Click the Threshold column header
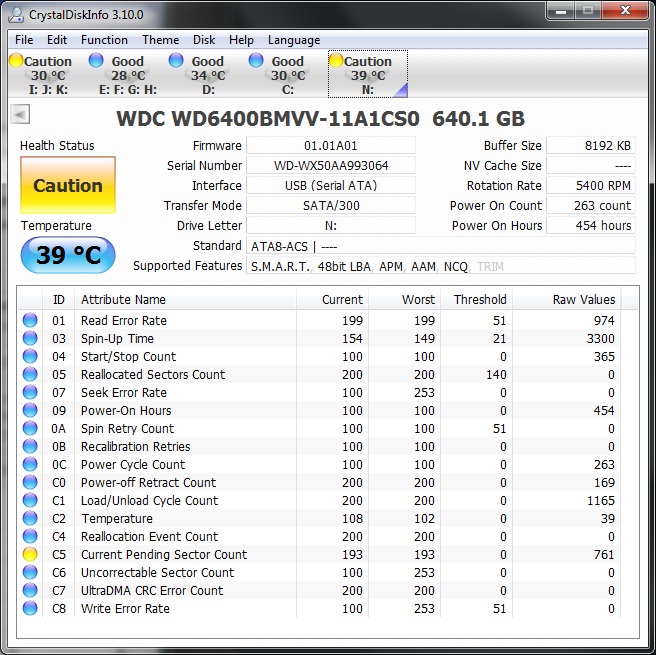 coord(477,299)
